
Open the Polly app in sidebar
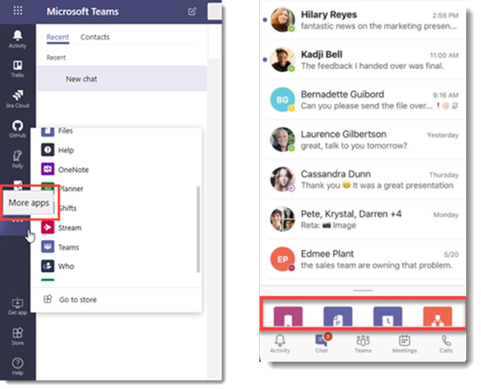point(17,159)
